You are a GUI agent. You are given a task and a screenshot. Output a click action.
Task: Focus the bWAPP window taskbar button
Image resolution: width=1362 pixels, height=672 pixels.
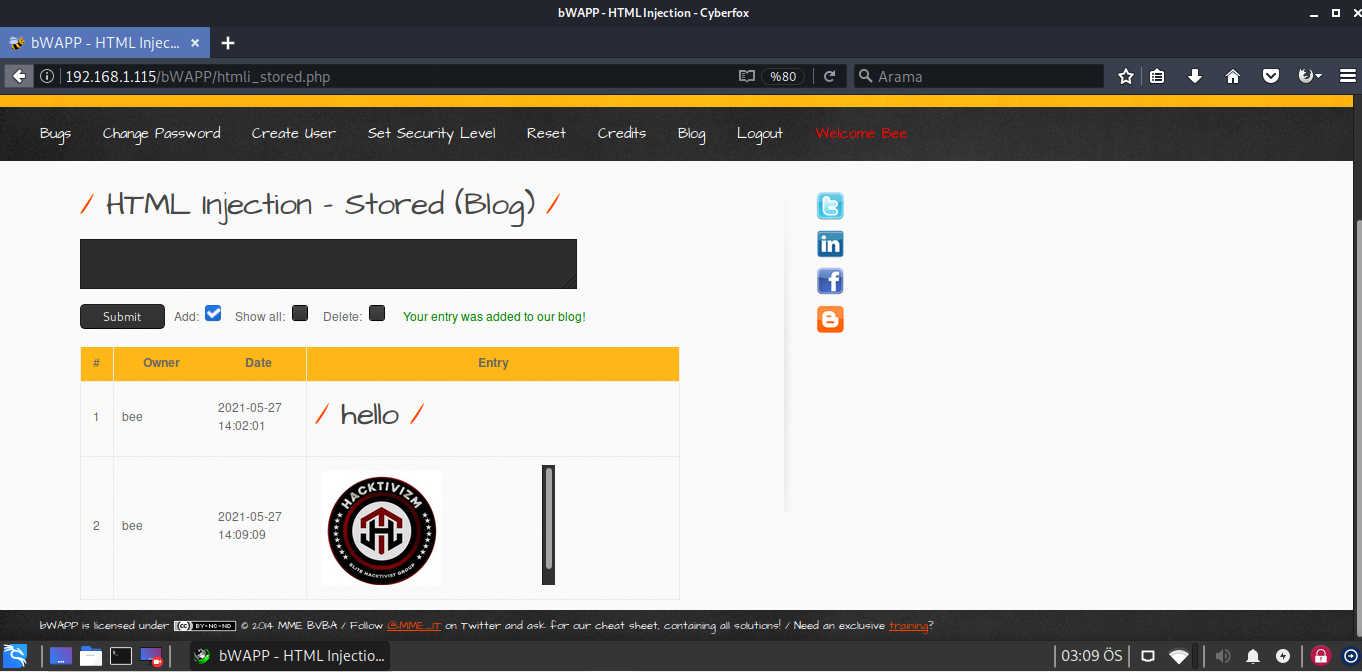(x=290, y=656)
